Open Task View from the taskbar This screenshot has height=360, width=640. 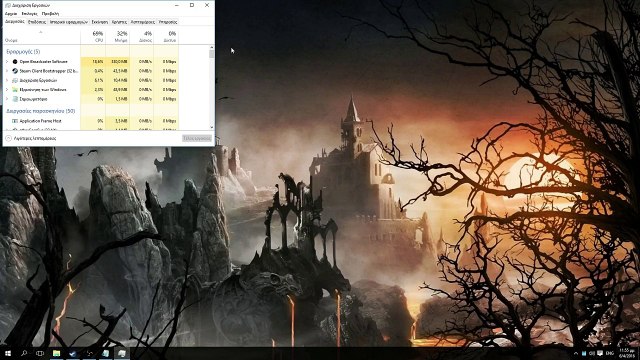pyautogui.click(x=40, y=353)
